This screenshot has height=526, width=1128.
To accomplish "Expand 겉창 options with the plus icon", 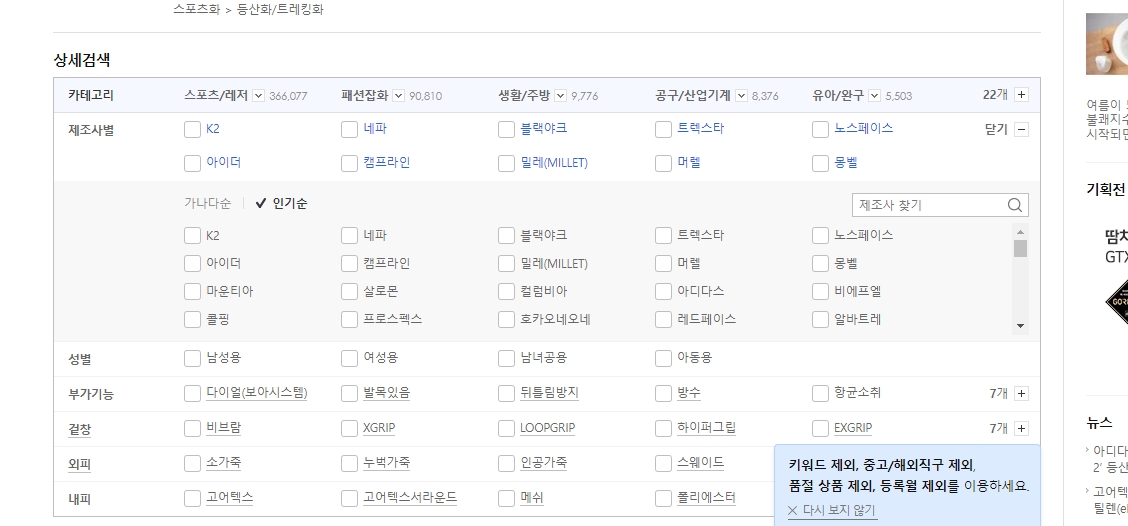I will coord(1022,428).
